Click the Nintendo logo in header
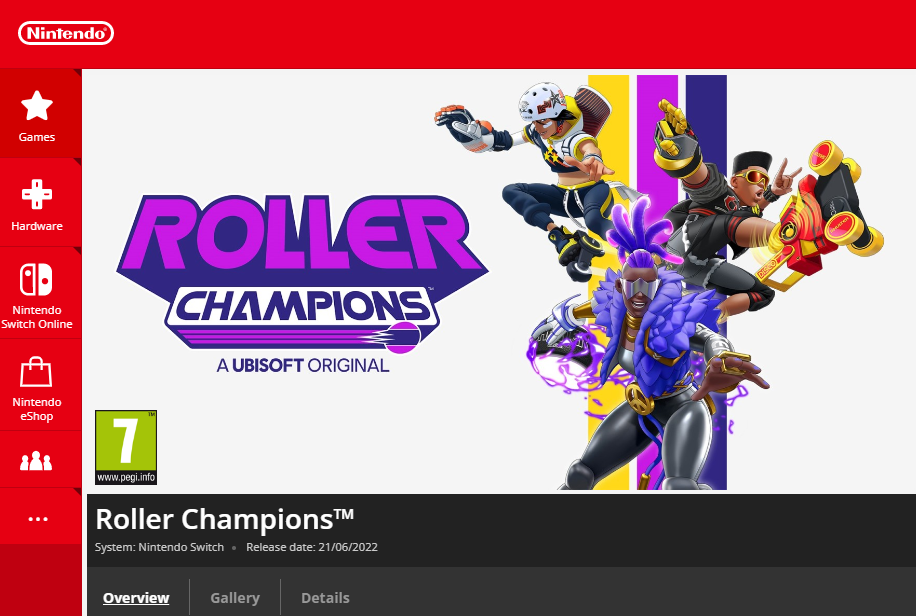Viewport: 916px width, 616px height. [x=66, y=33]
